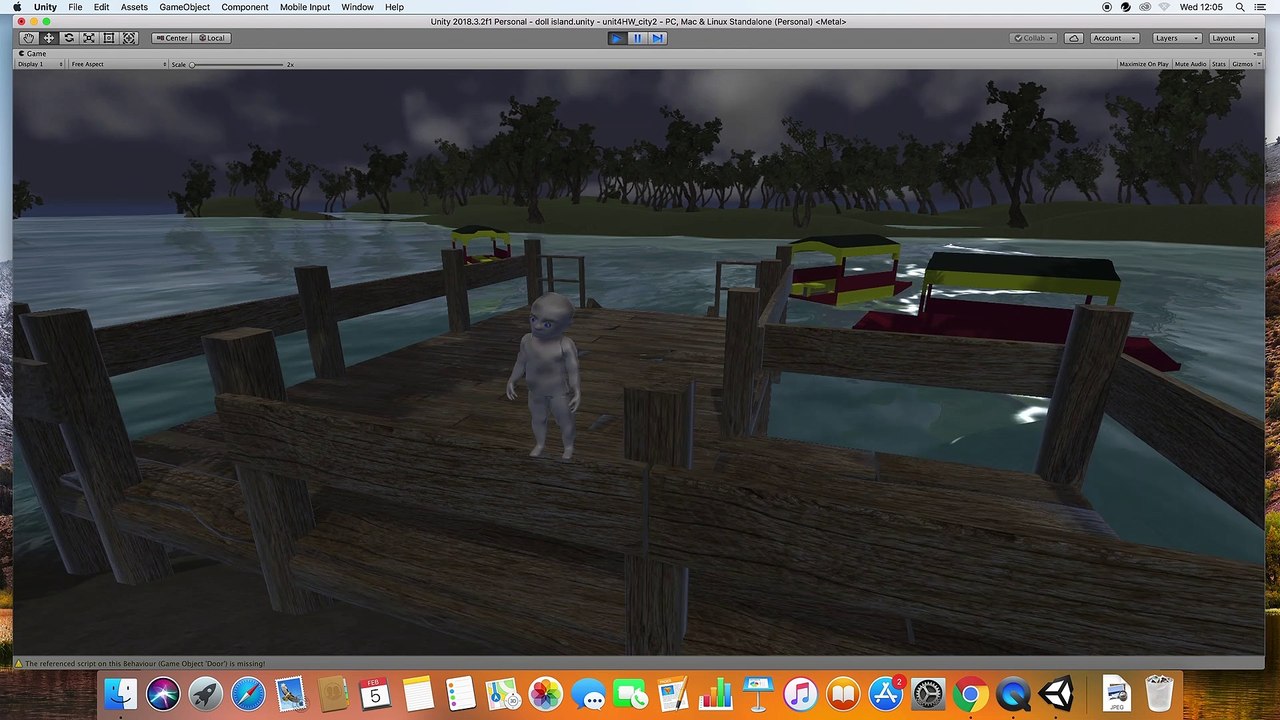Toggle Mute Audio in Game view
This screenshot has width=1280, height=720.
(1190, 64)
